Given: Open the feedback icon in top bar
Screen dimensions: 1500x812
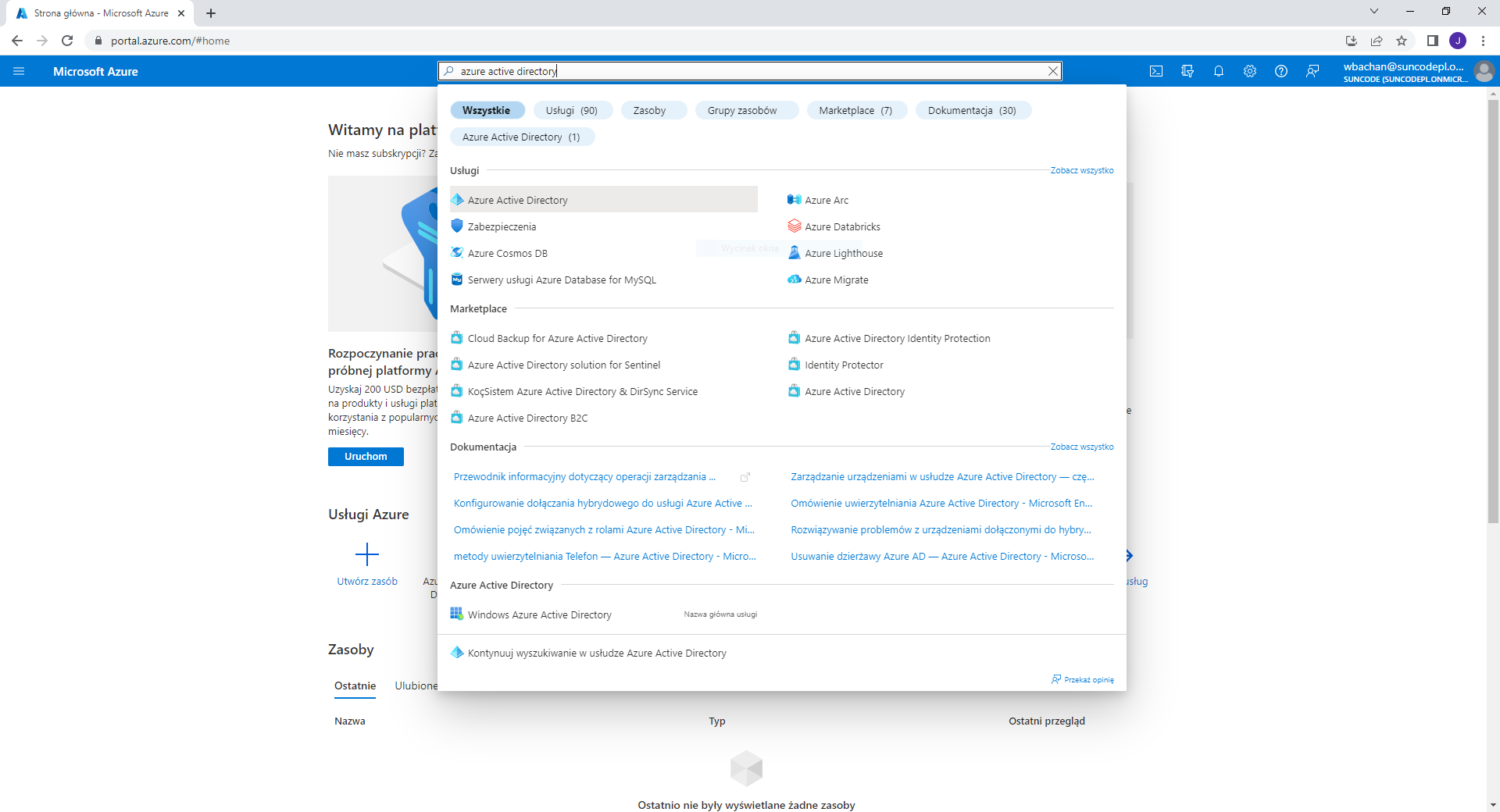Looking at the screenshot, I should [1312, 71].
